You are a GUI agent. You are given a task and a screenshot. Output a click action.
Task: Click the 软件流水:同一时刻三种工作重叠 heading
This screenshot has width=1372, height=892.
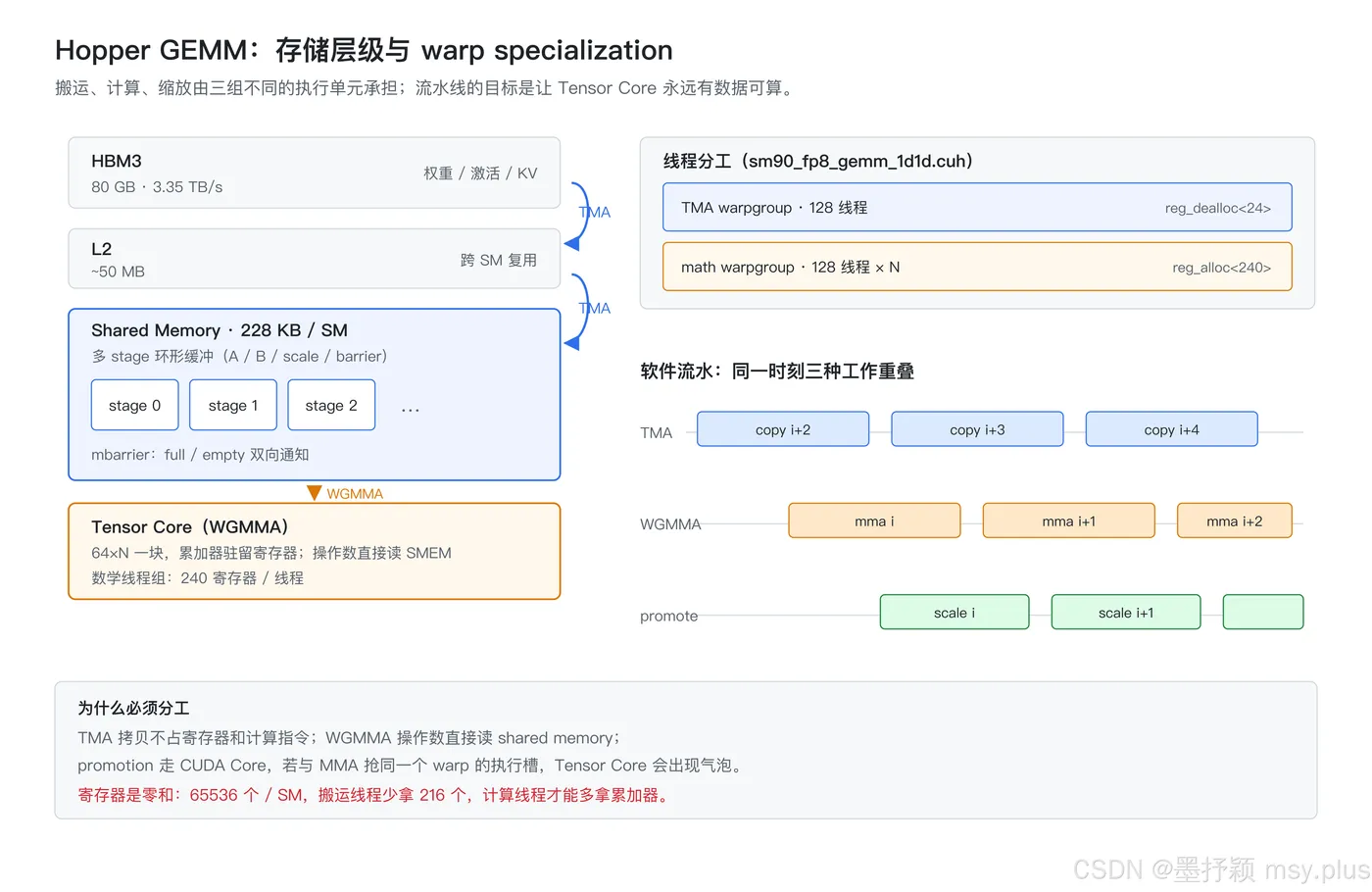click(777, 371)
